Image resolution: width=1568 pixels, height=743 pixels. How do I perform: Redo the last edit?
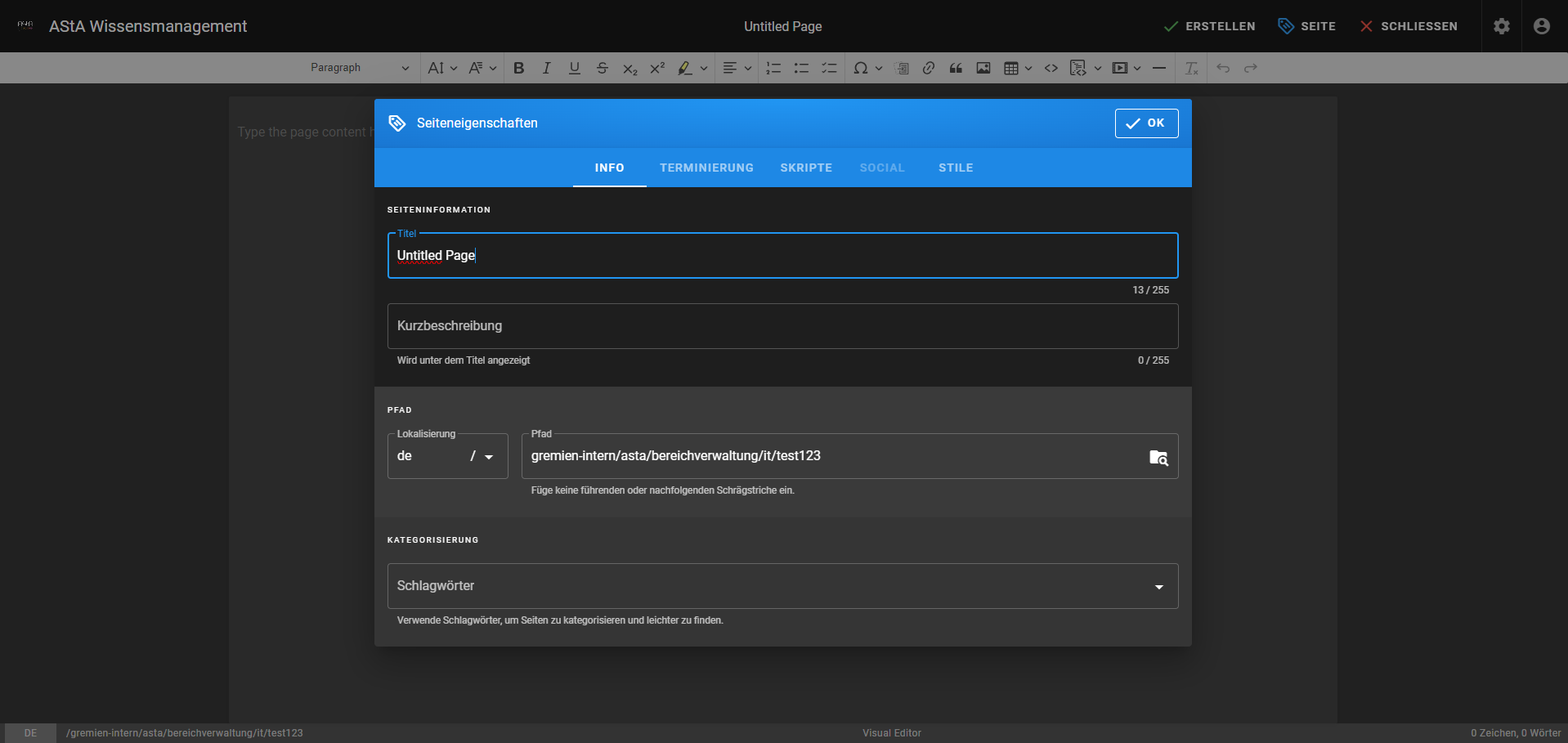(x=1251, y=68)
